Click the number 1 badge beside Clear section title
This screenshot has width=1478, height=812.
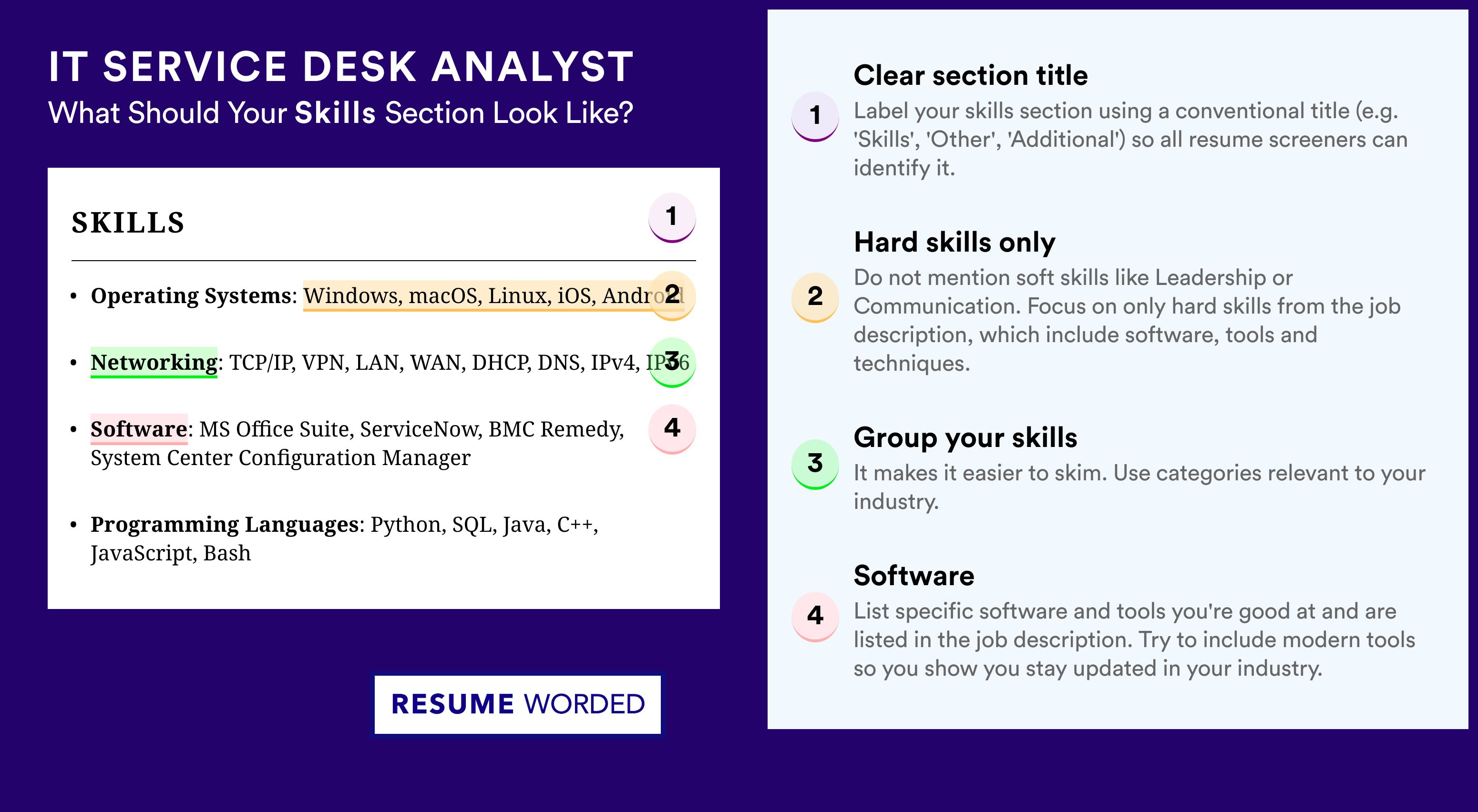click(x=815, y=116)
